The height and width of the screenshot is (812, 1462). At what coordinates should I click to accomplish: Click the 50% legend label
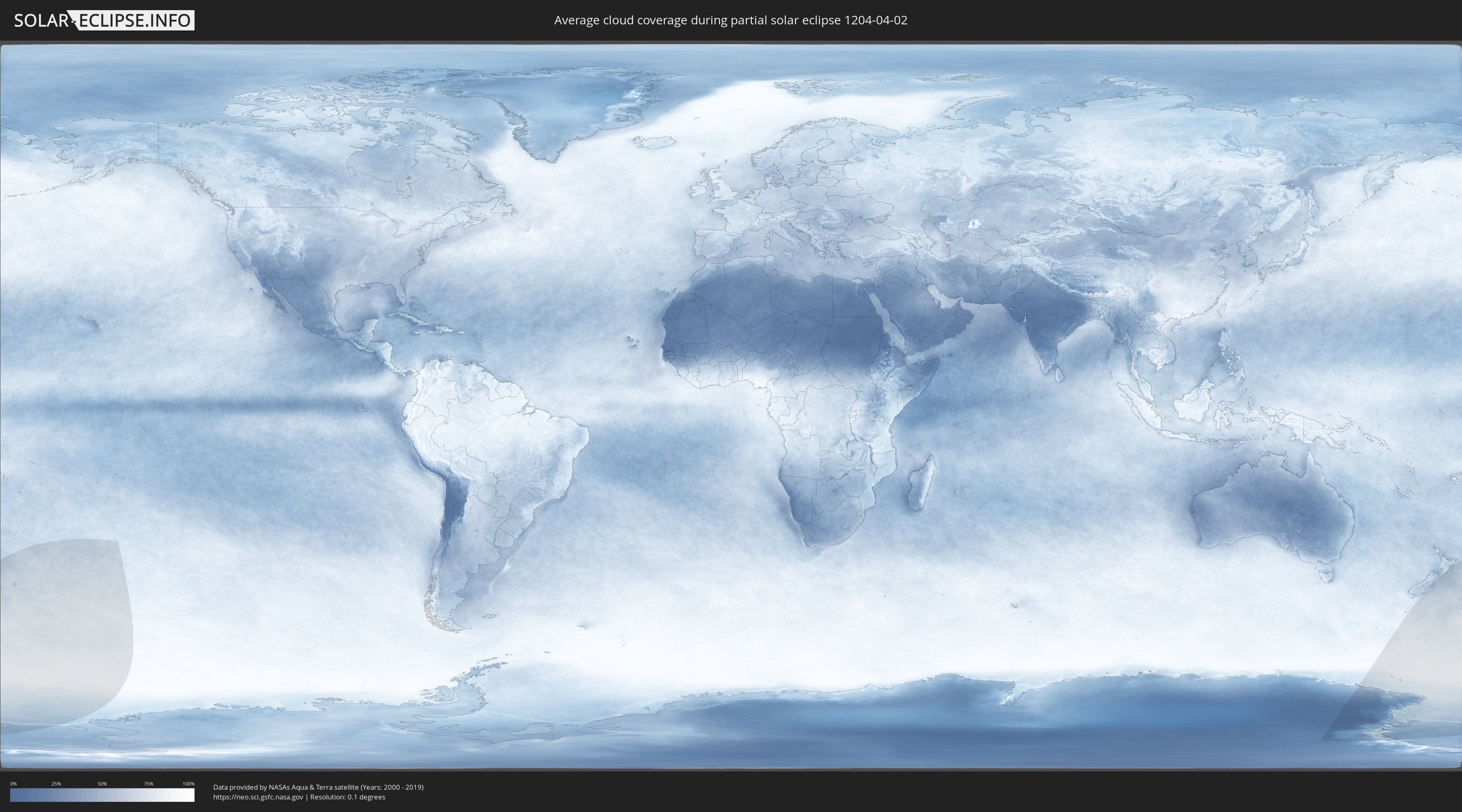tap(102, 784)
